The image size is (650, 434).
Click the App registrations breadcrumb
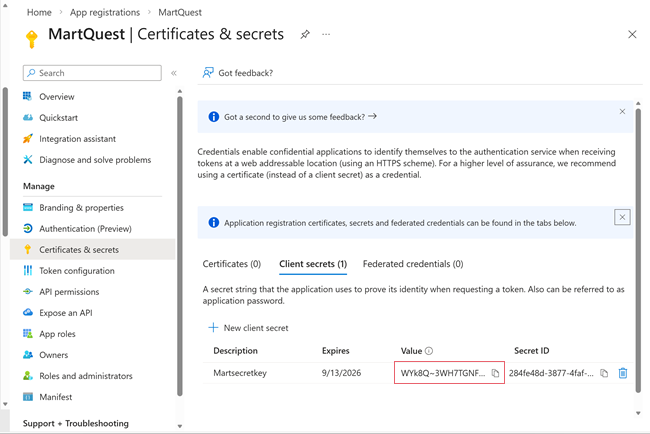point(105,12)
